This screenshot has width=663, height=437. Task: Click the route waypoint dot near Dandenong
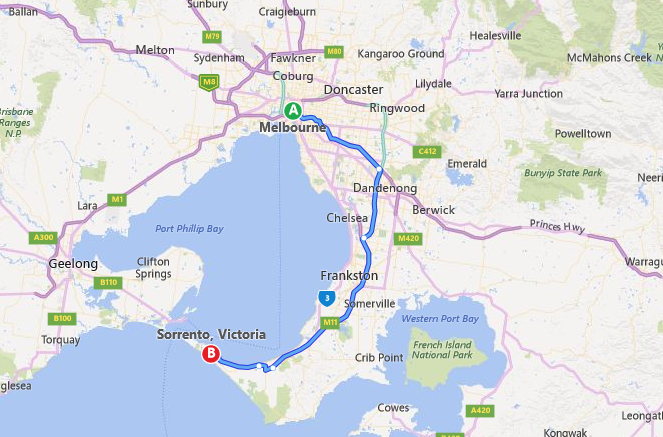[x=379, y=169]
